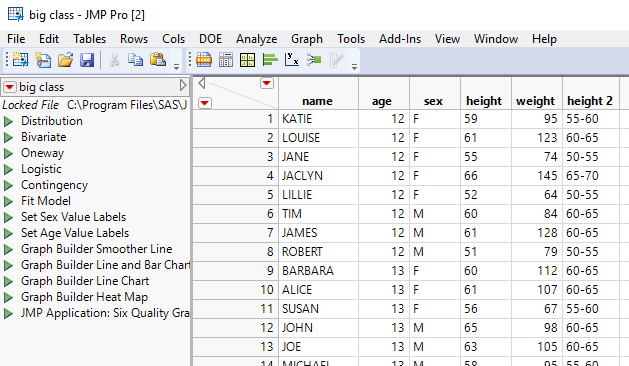Run the Fit Model script green triangle
Image resolution: width=629 pixels, height=366 pixels.
(8, 201)
